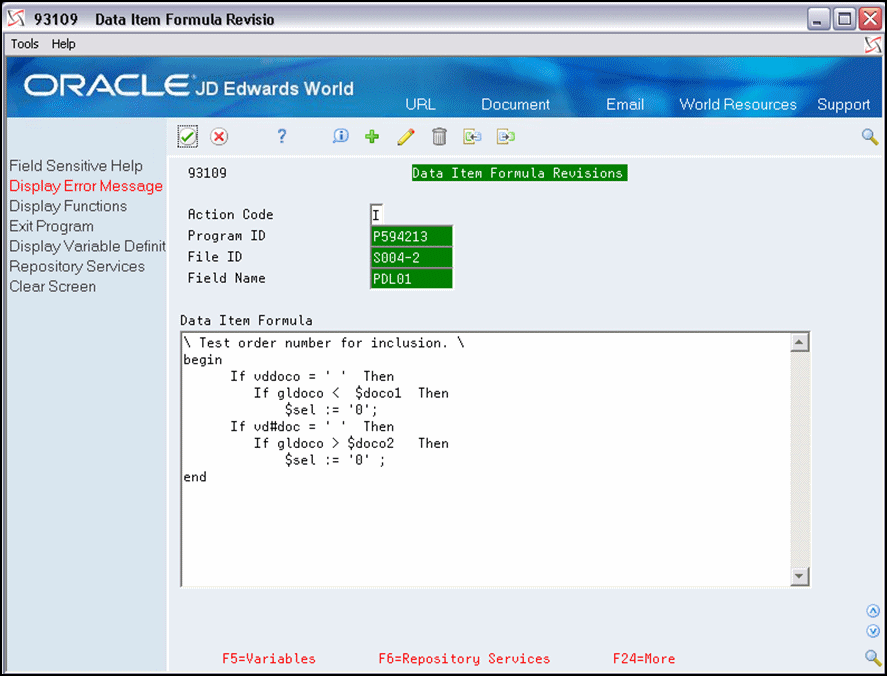Click the Program ID field P594213
Image resolution: width=887 pixels, height=676 pixels.
point(411,236)
